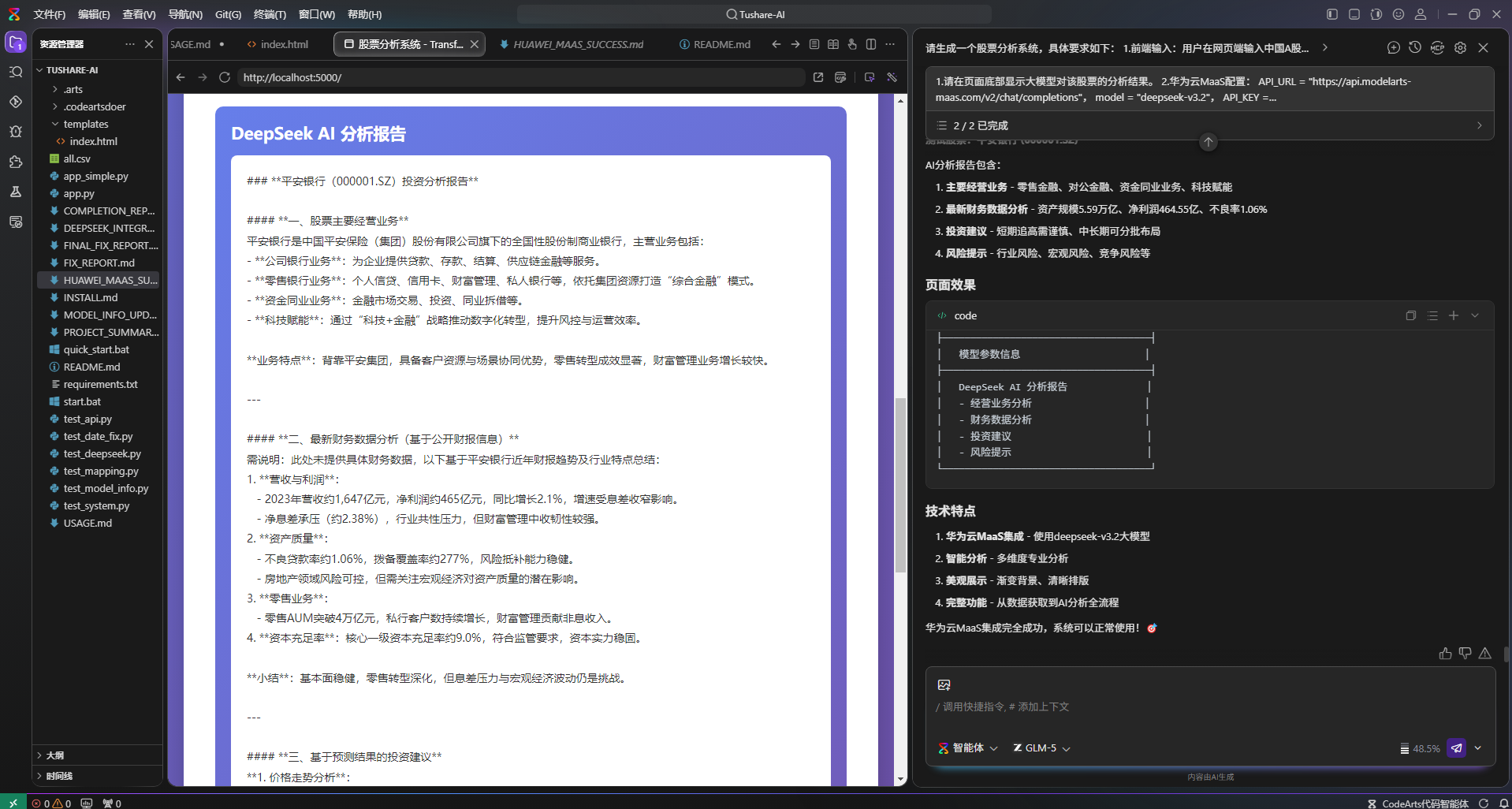The image size is (1512, 809).
Task: Open quick_start.bat in the explorer
Action: point(96,349)
